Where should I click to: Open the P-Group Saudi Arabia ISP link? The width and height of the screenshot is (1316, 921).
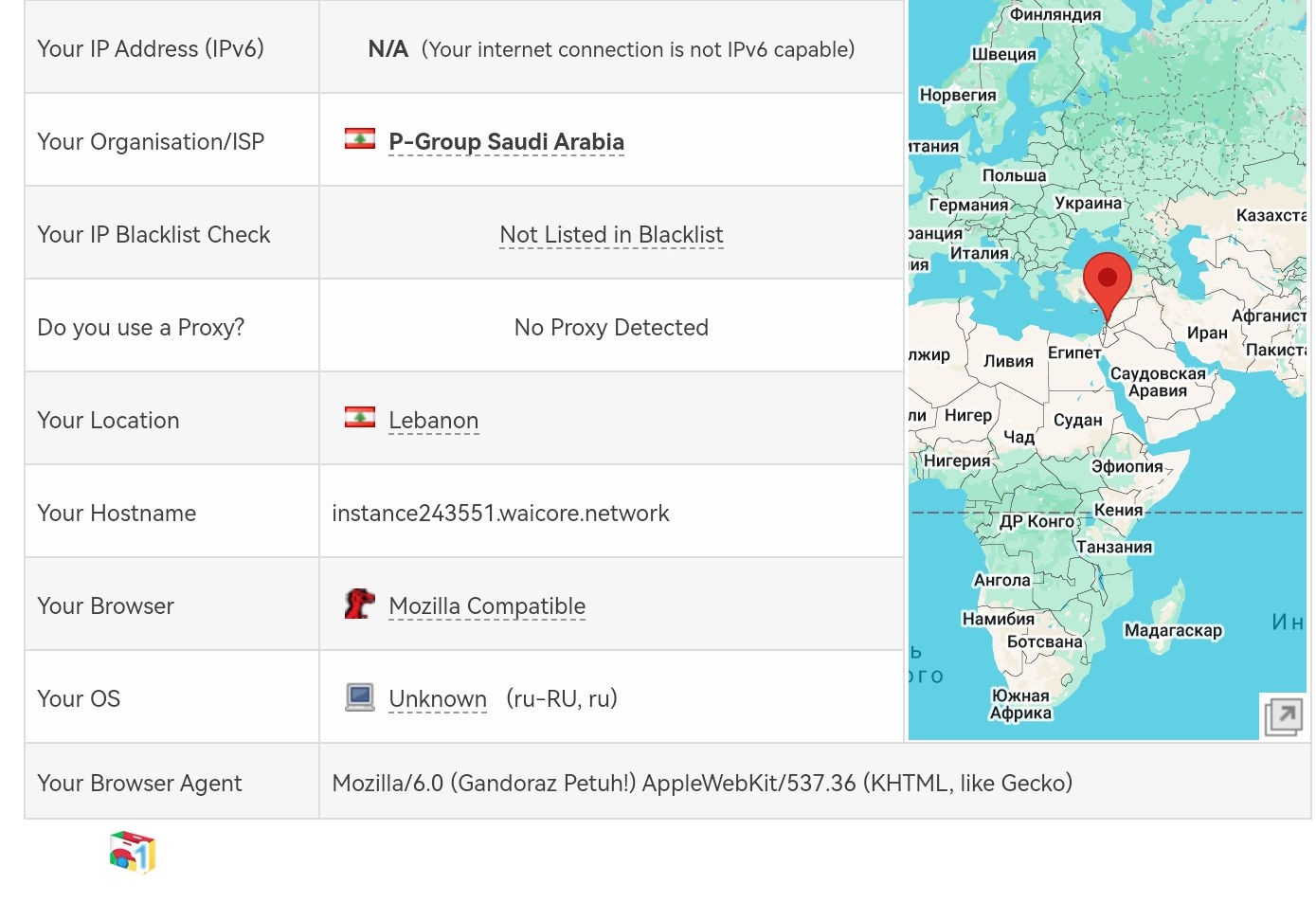click(x=506, y=142)
